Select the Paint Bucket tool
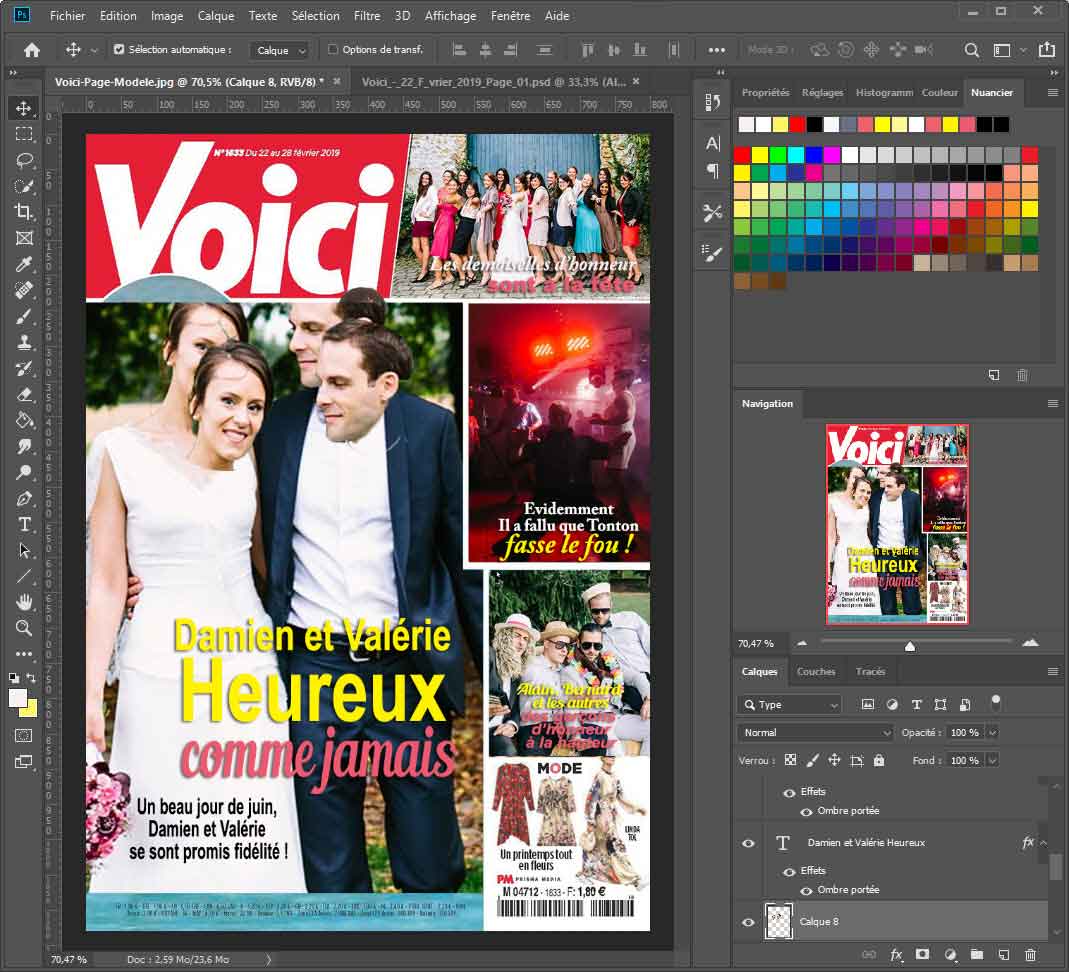This screenshot has height=972, width=1069. pos(24,420)
